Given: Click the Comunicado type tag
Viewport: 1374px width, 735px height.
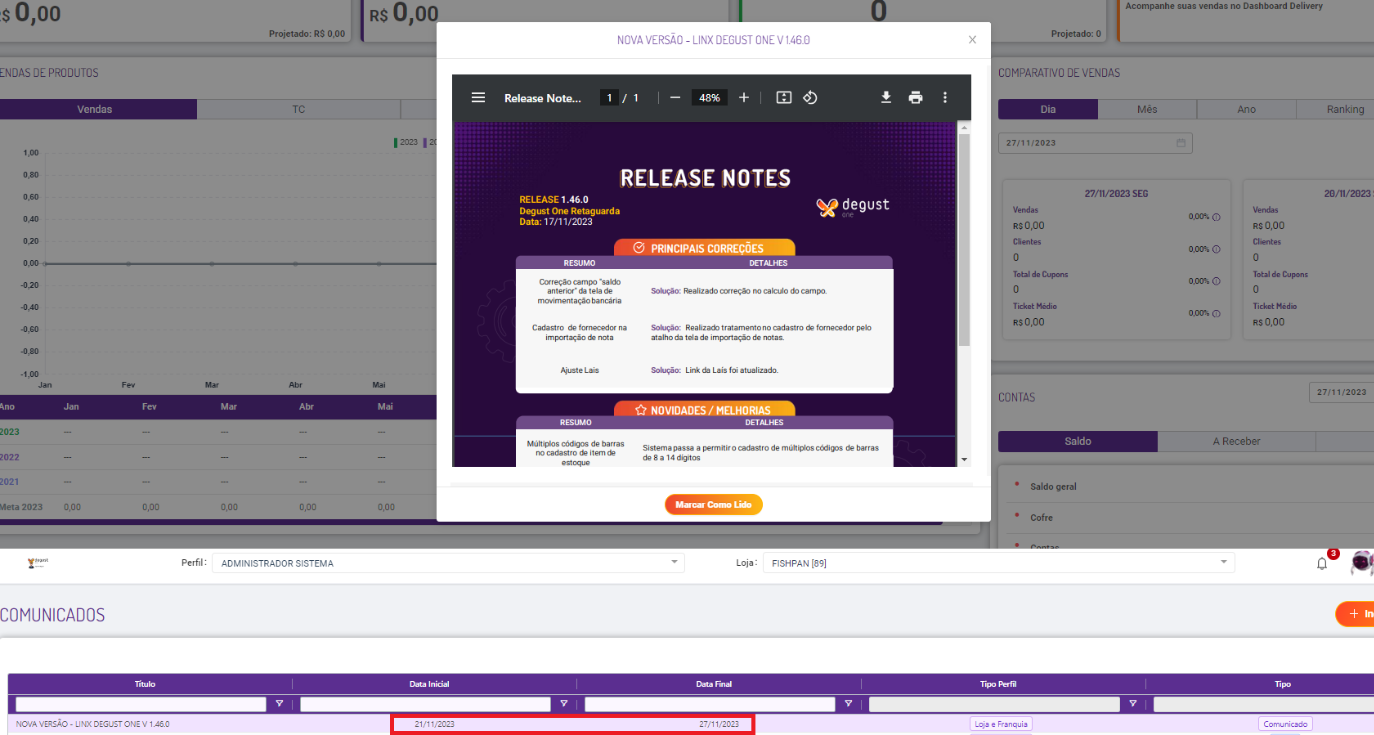Looking at the screenshot, I should (x=1285, y=724).
